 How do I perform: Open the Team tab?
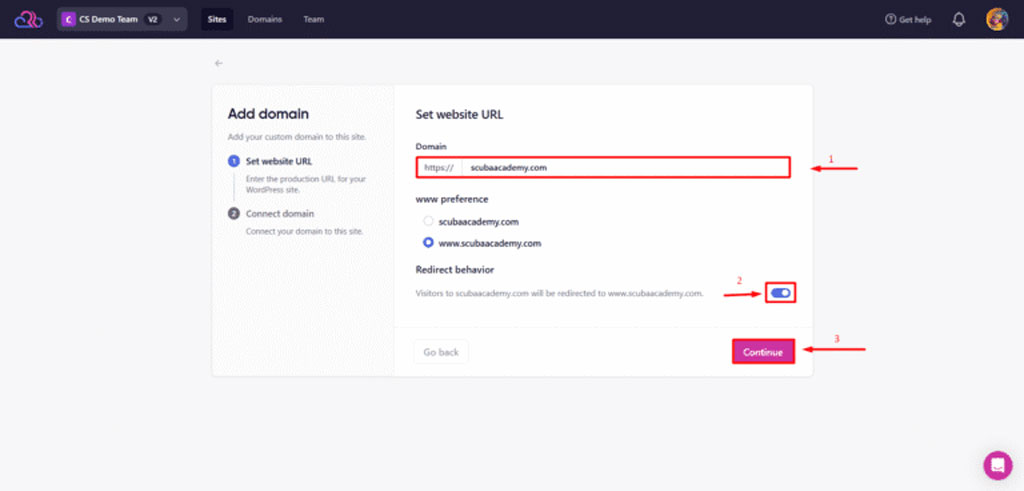313,20
